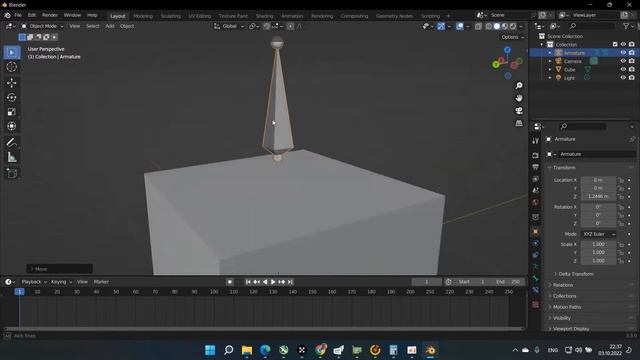Play the animation in reverse

(265, 282)
